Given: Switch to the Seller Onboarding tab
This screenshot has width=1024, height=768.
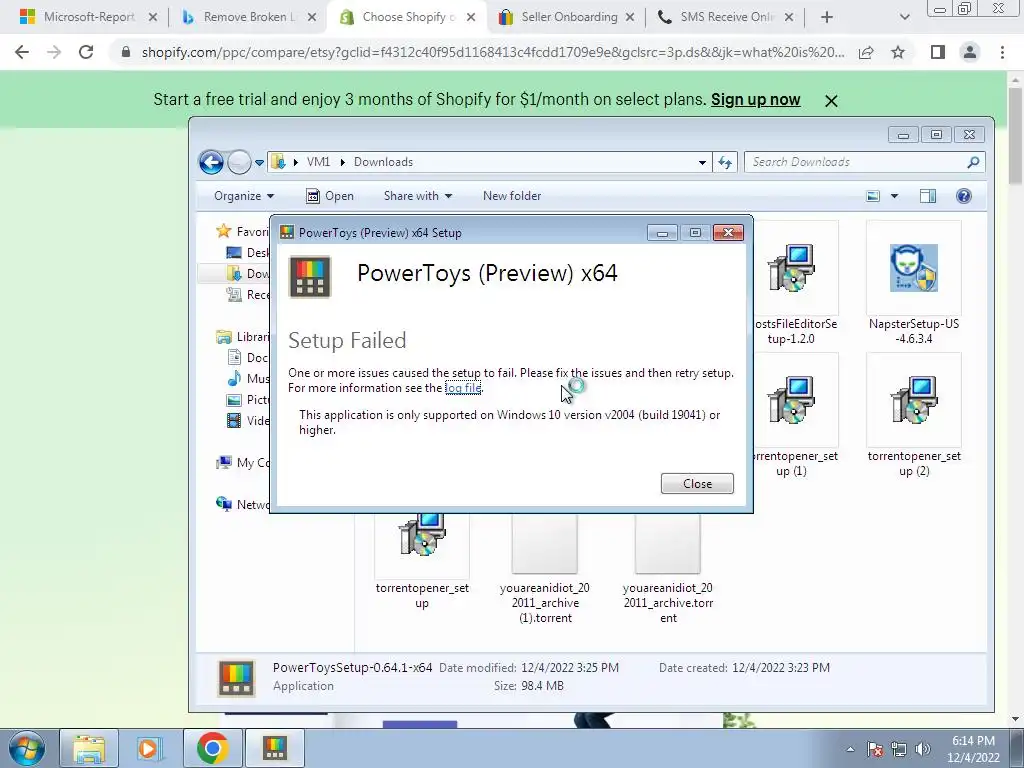Looking at the screenshot, I should (568, 17).
